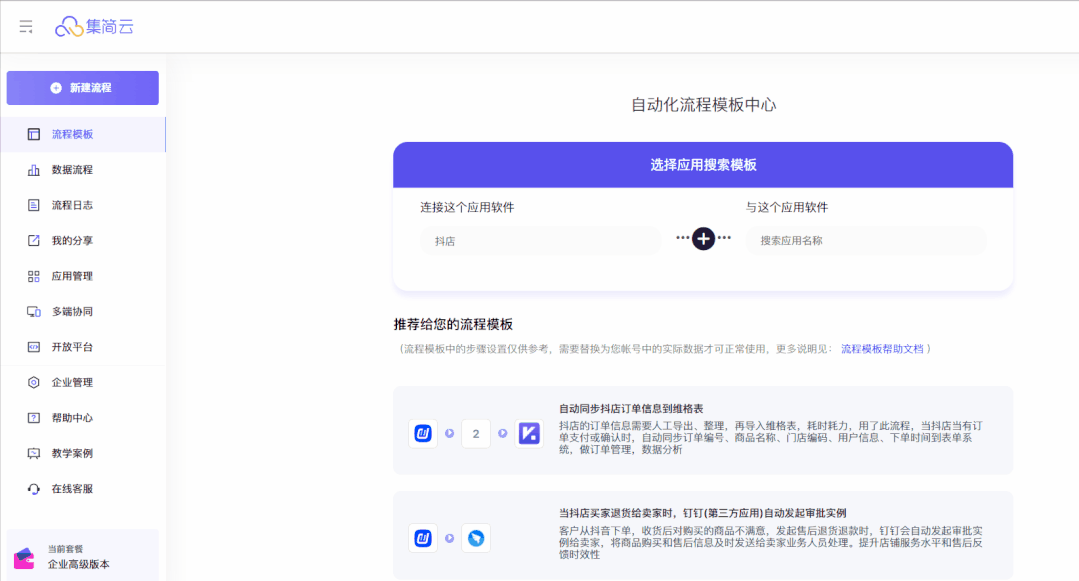Click the 抖店 application input field
Viewport: 1079px width, 581px height.
[540, 241]
